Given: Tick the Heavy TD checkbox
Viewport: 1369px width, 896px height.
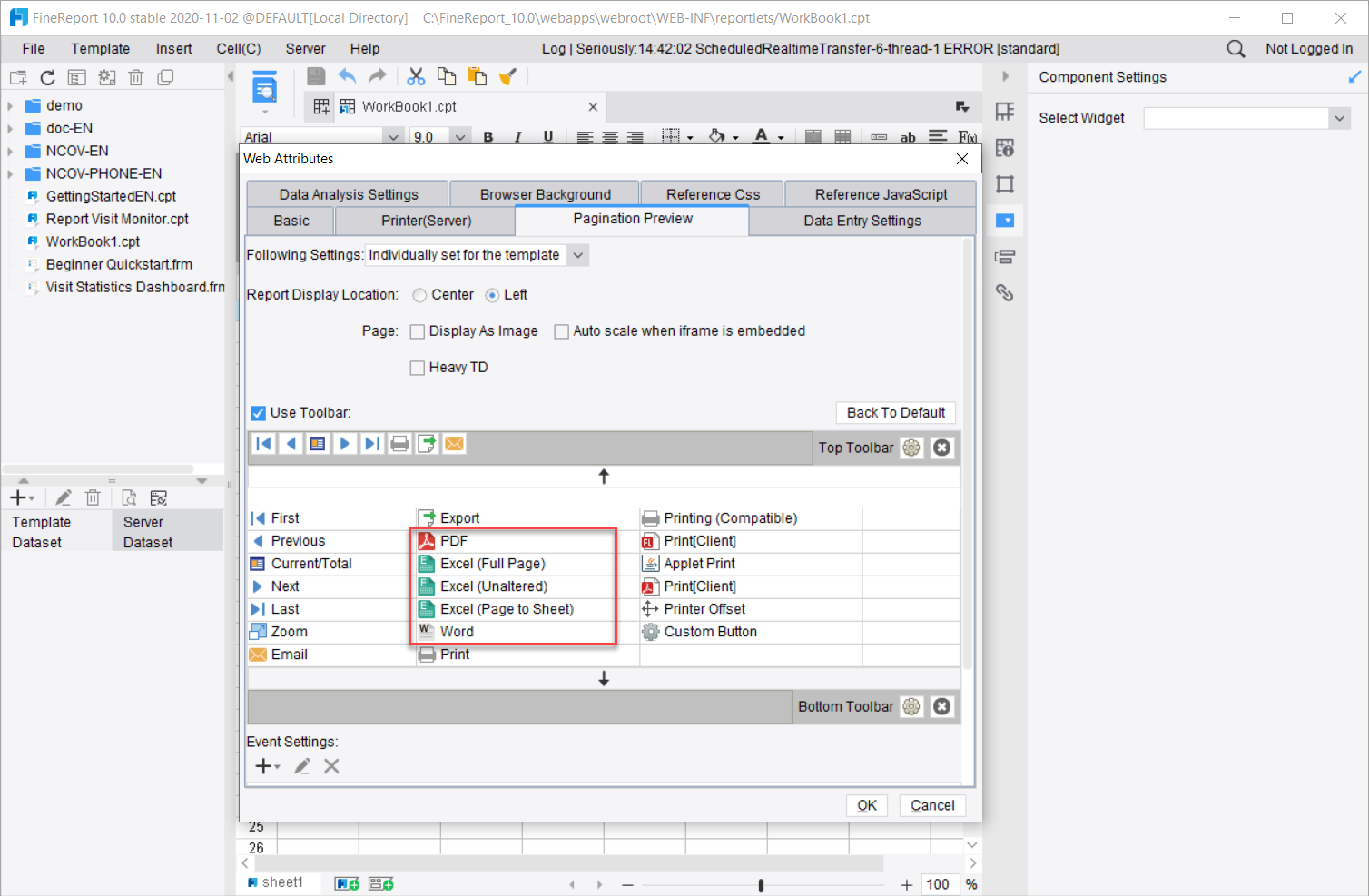Looking at the screenshot, I should (418, 368).
